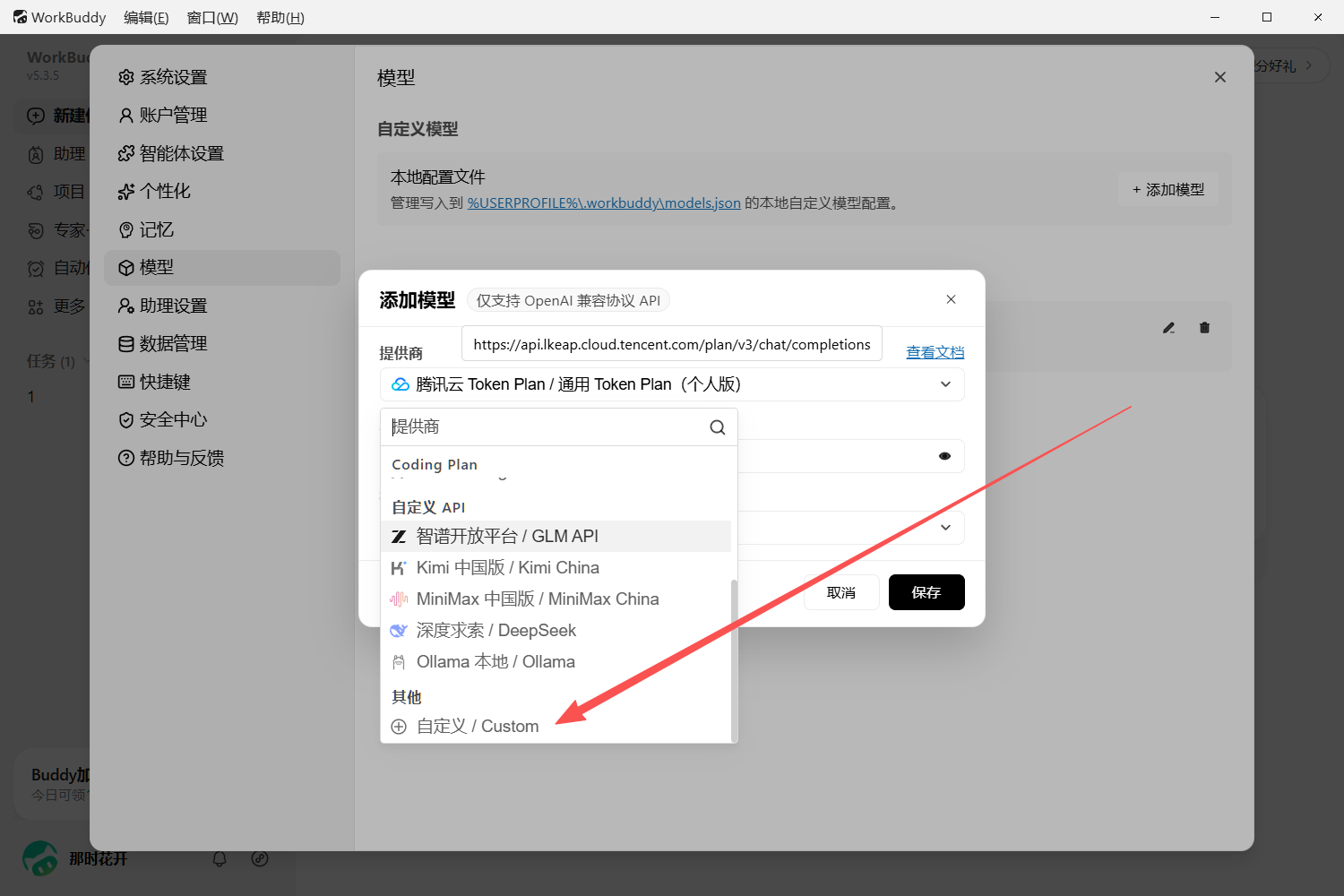Open 记忆 settings section
Viewport: 1344px width, 896px height.
[x=222, y=229]
